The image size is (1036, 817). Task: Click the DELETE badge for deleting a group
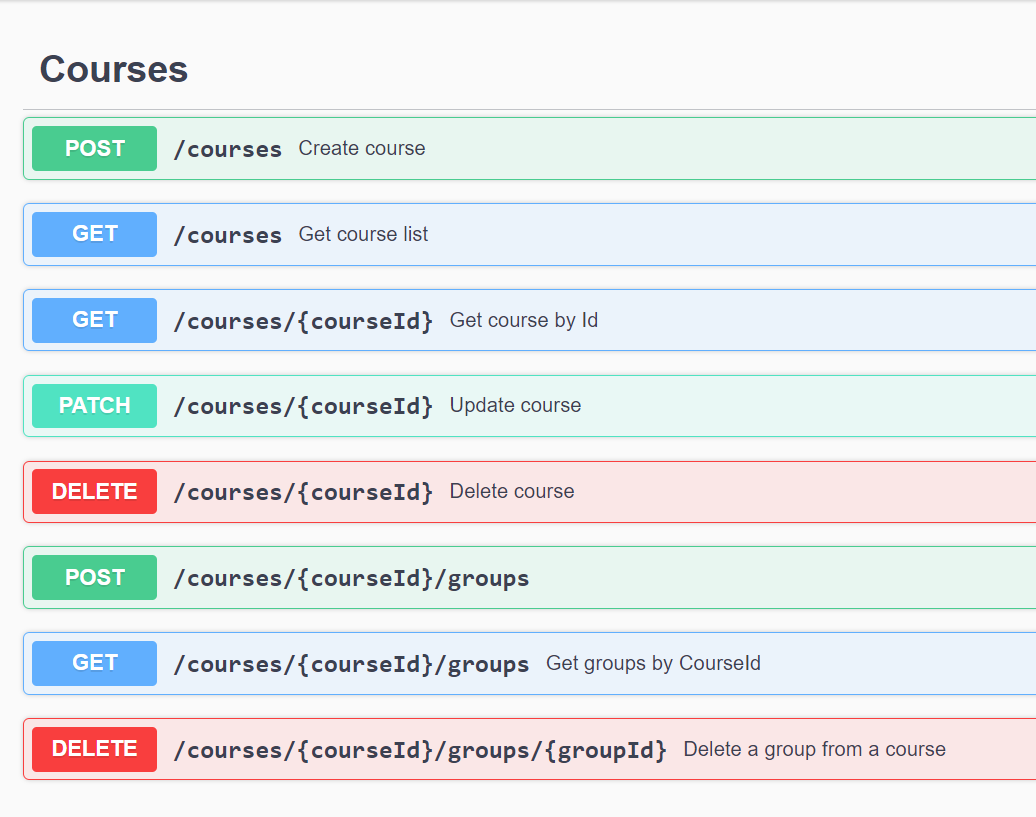coord(94,749)
